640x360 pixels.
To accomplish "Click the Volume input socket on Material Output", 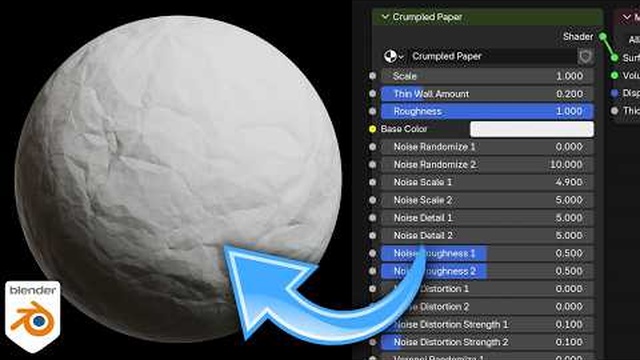I will coord(614,76).
